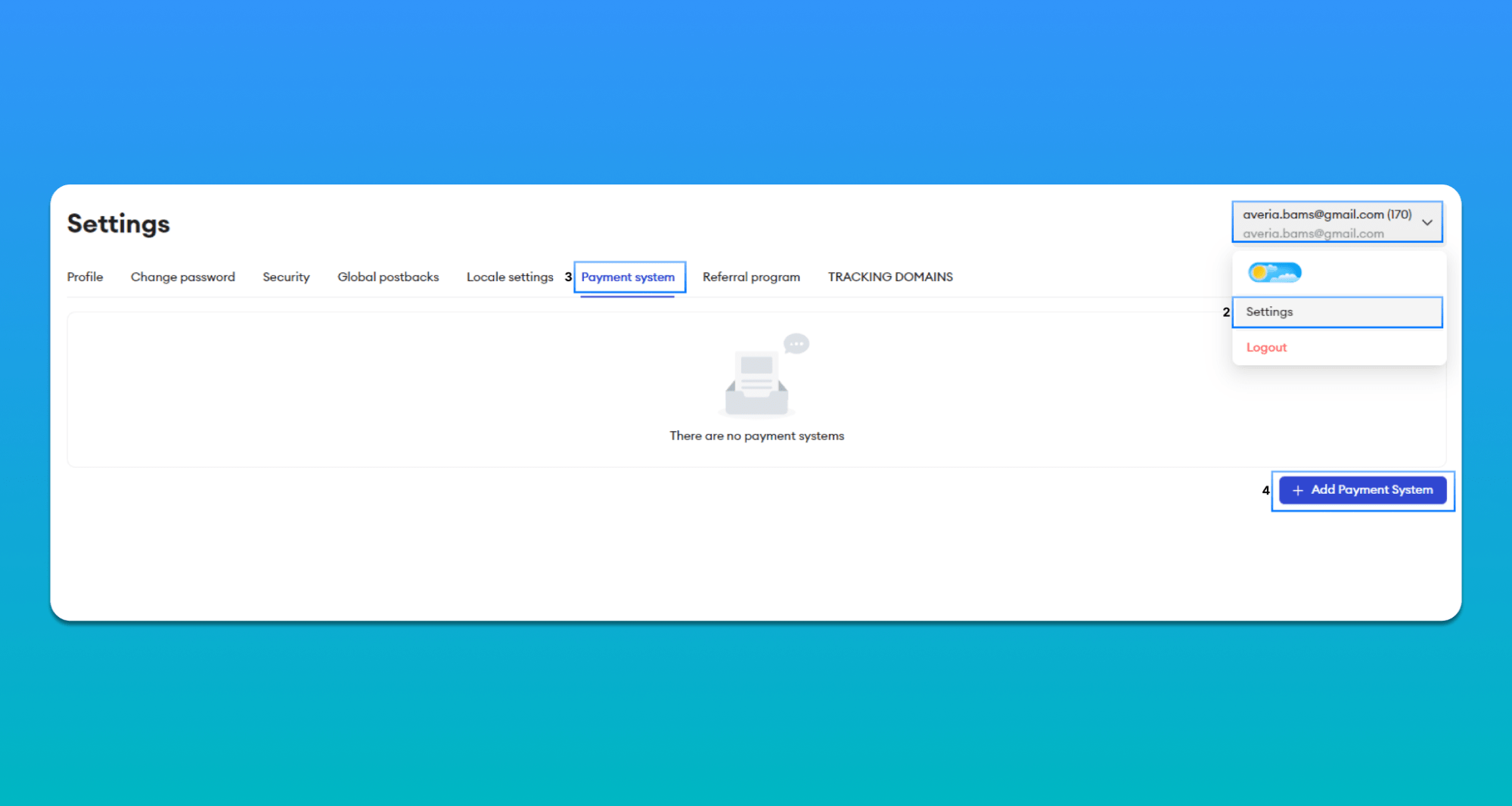Switch to Locale settings tab
Image resolution: width=1512 pixels, height=806 pixels.
click(x=510, y=277)
